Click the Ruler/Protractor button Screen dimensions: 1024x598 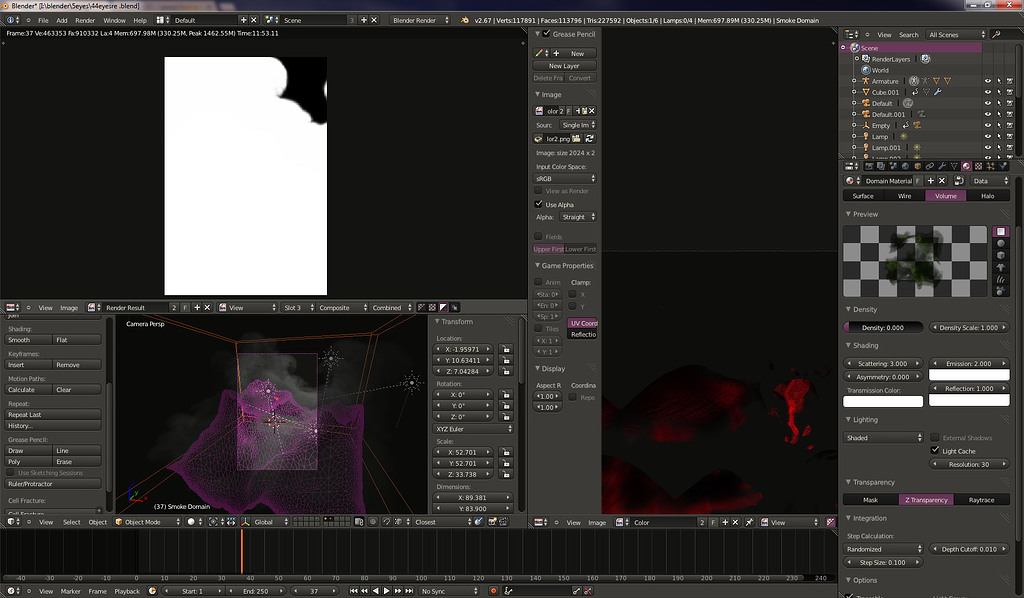point(53,484)
